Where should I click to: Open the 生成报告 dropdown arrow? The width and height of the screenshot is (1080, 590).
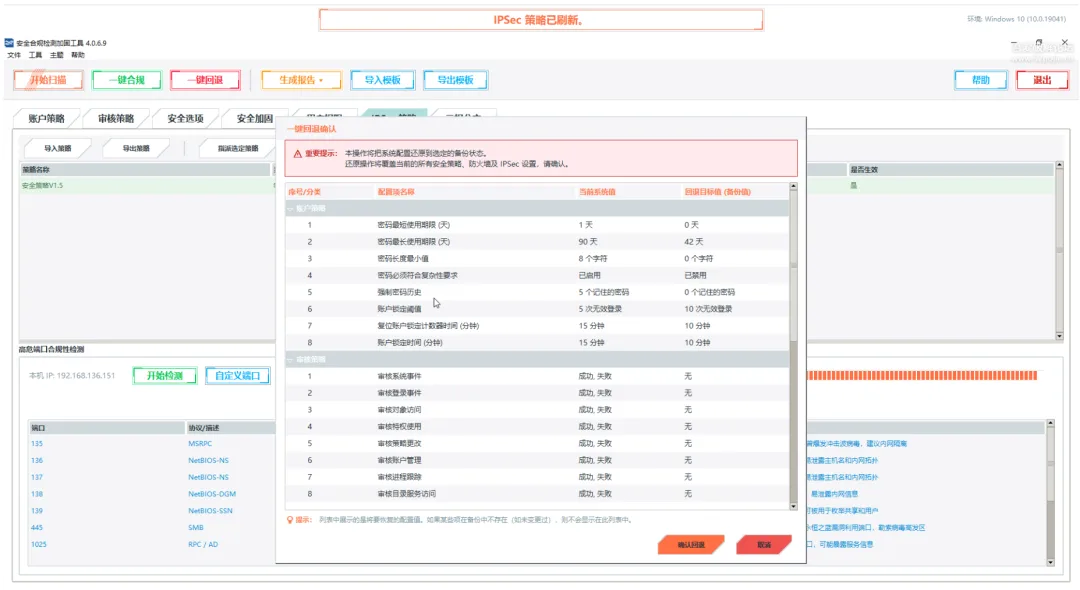pos(321,81)
